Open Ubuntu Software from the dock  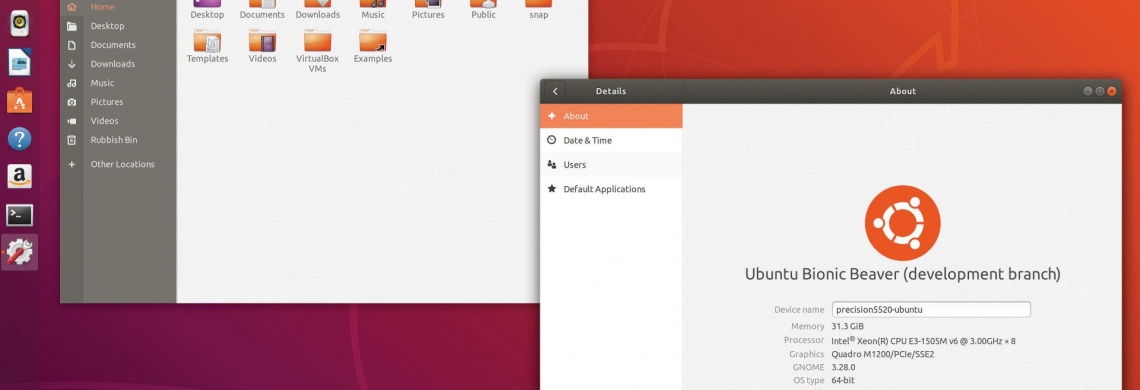point(20,100)
